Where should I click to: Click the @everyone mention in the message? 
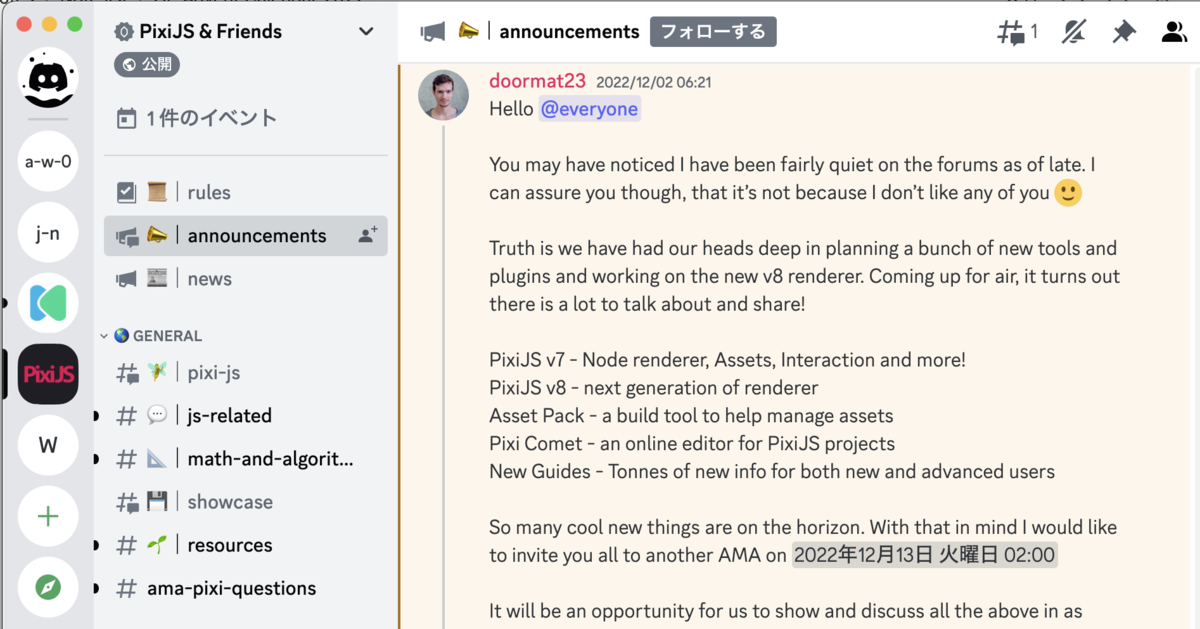pos(589,109)
